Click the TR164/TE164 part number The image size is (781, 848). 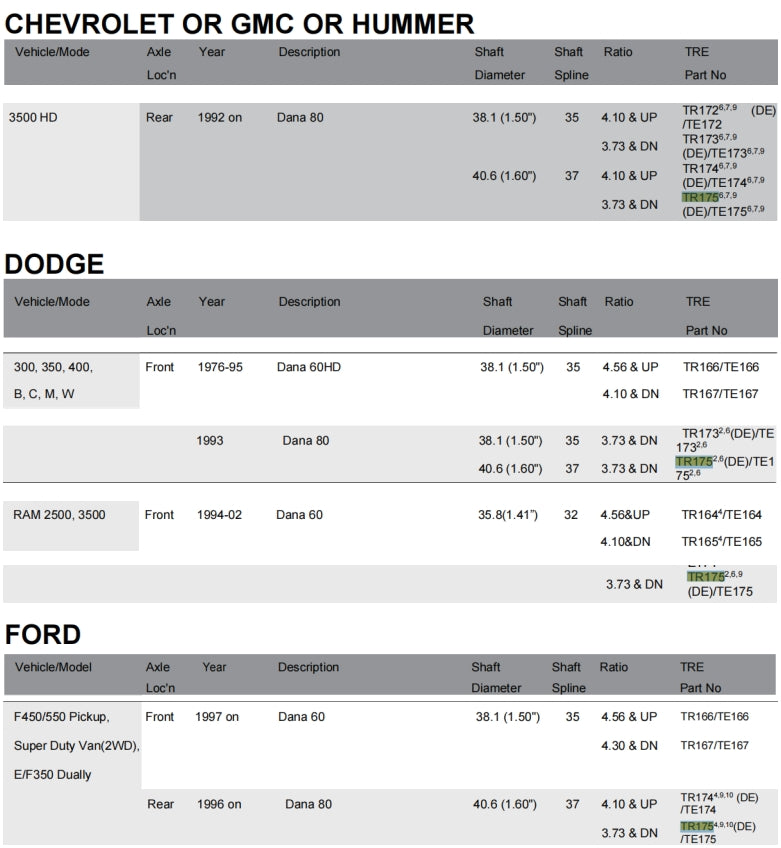coord(721,515)
